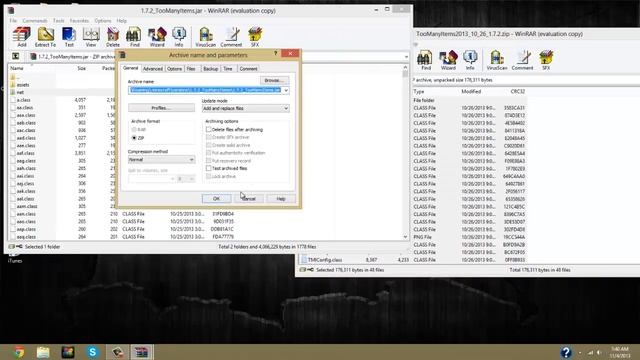
Task: Switch to the Options tab in dialog
Action: pyautogui.click(x=174, y=69)
